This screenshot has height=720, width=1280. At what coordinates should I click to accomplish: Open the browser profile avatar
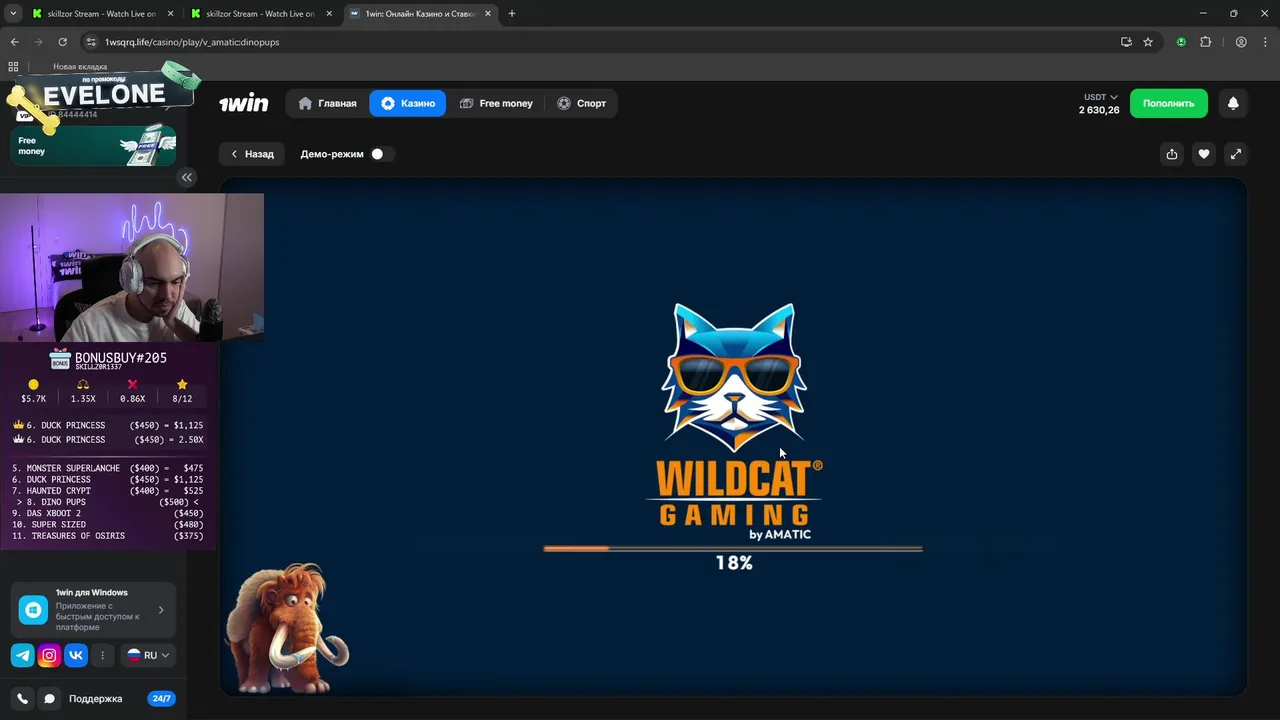point(1241,42)
